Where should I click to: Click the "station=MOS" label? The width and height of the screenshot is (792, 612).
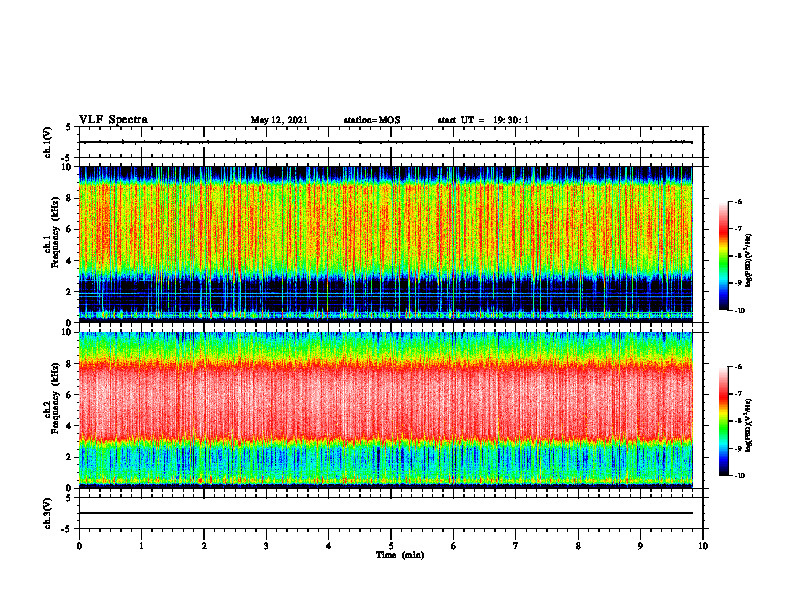pos(372,120)
